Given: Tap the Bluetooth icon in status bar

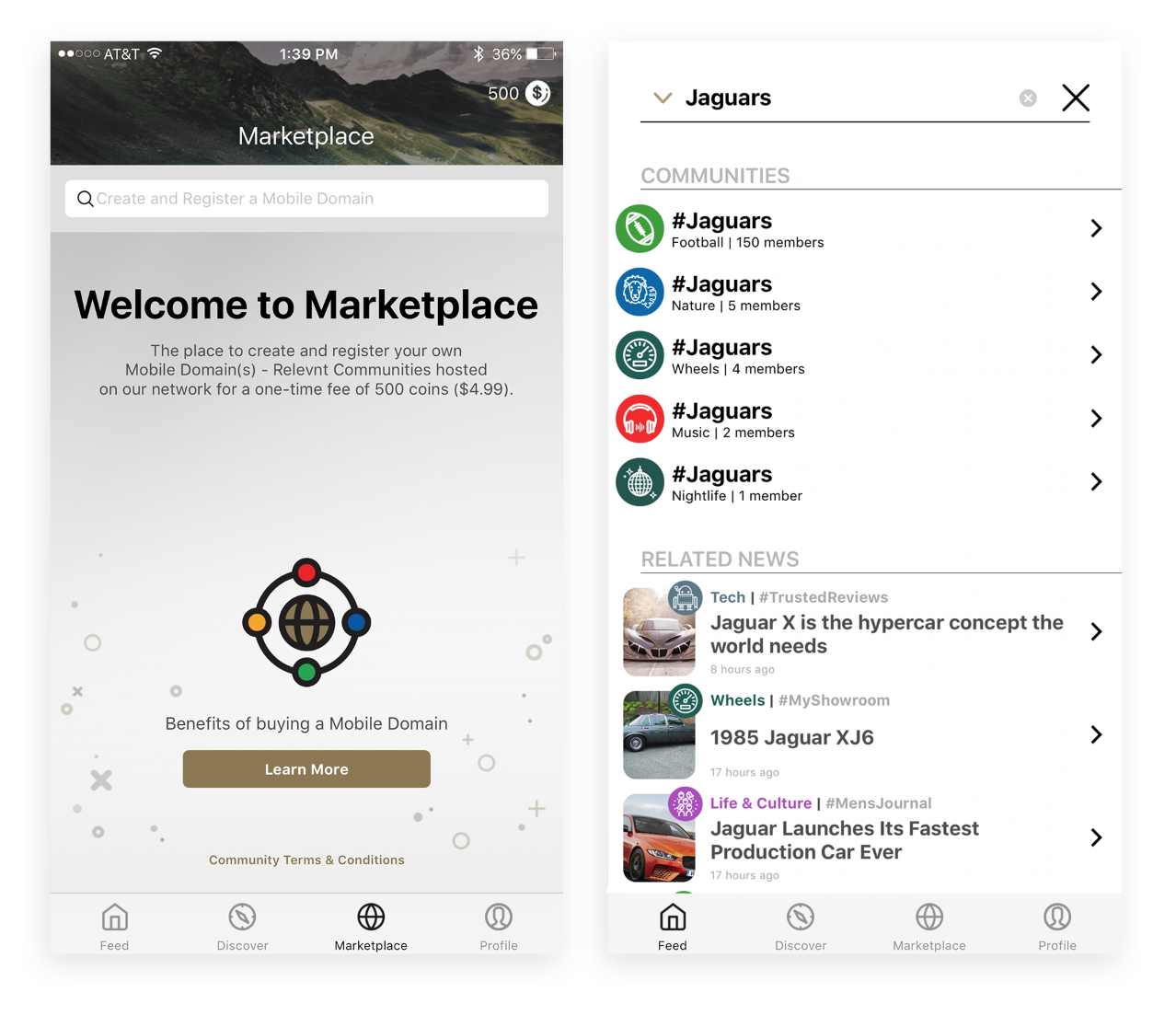Looking at the screenshot, I should [x=478, y=54].
